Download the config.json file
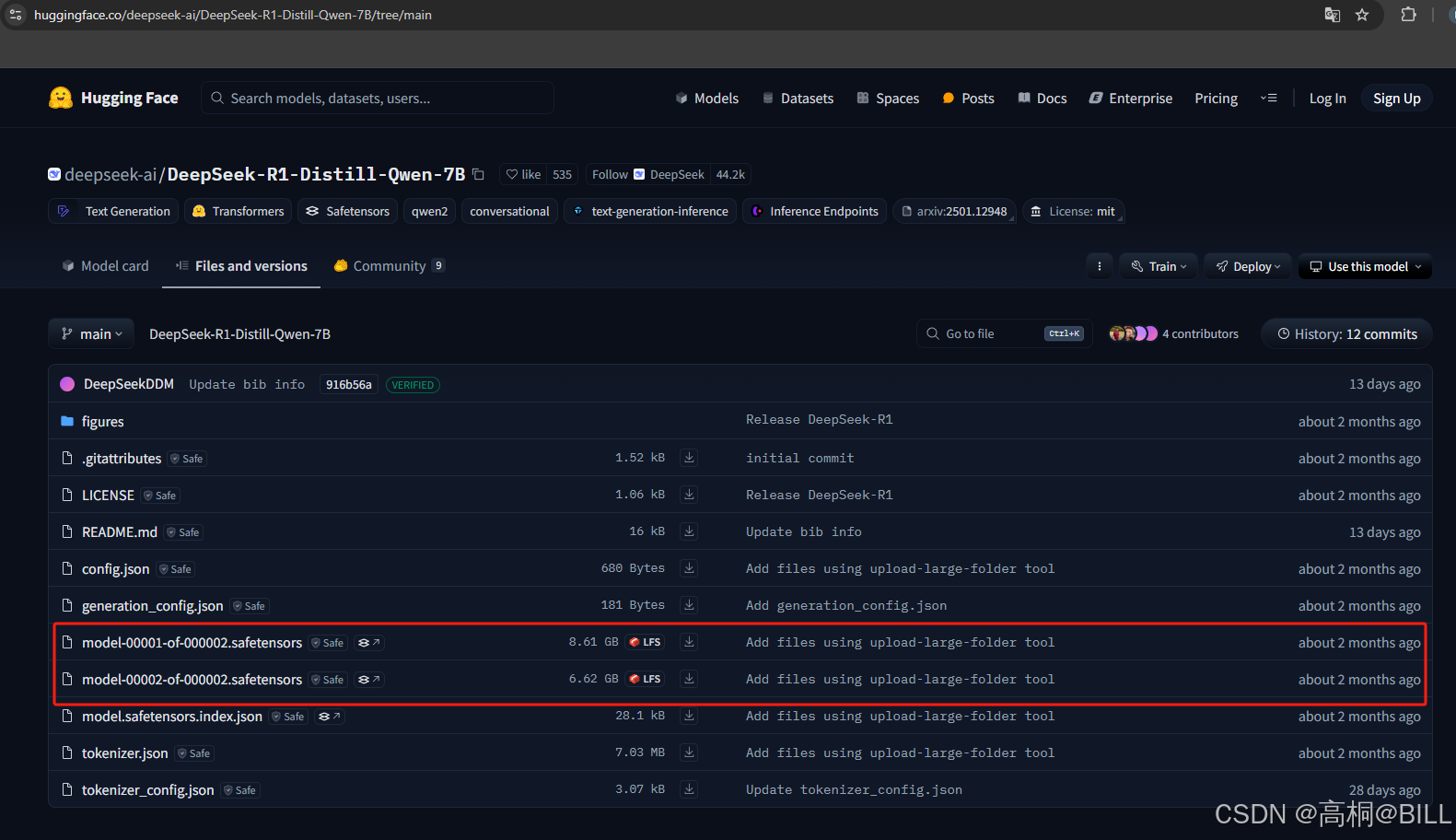The height and width of the screenshot is (840, 1456). pyautogui.click(x=689, y=568)
